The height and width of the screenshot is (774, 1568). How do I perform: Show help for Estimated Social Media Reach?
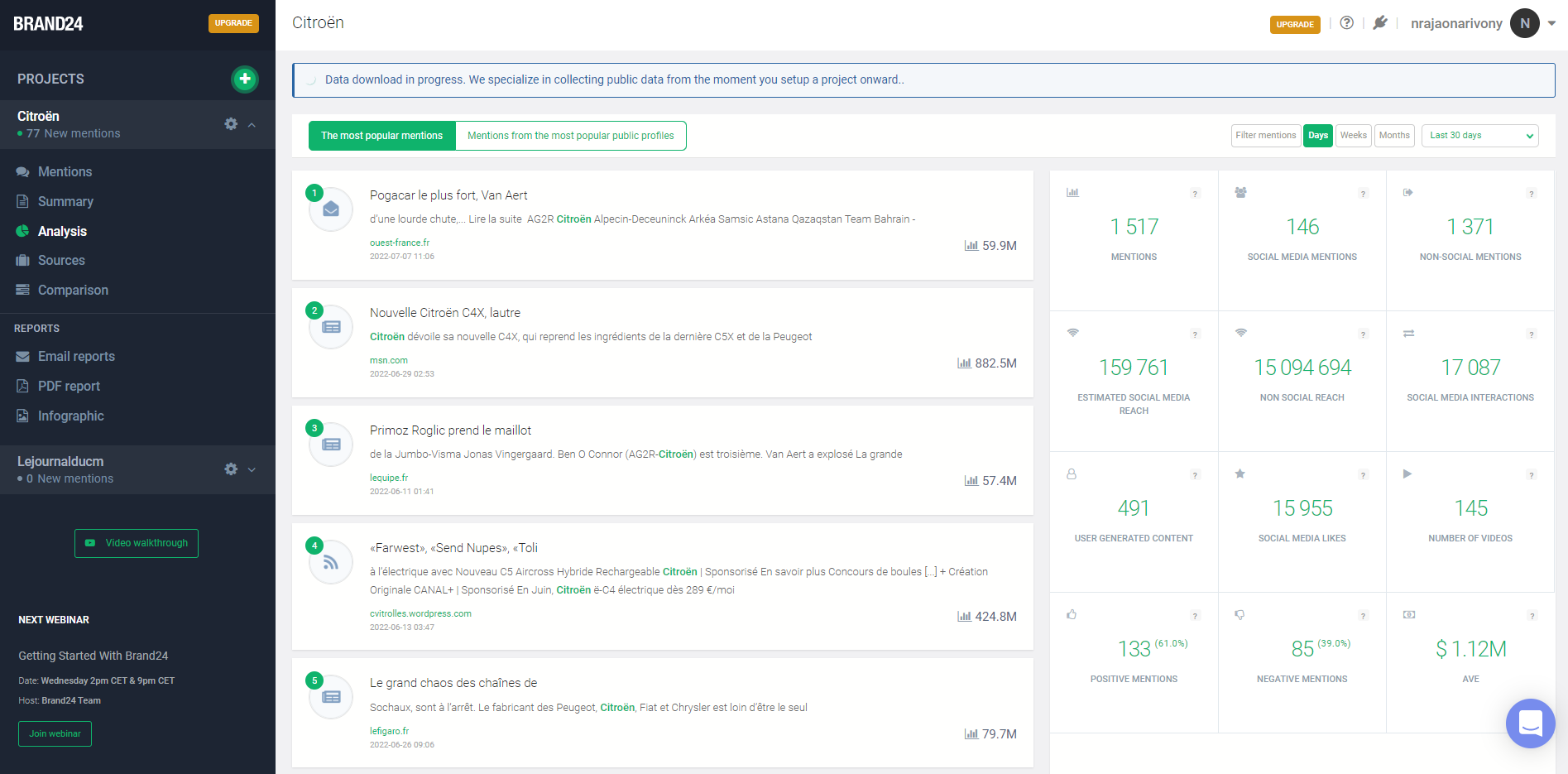click(x=1195, y=334)
